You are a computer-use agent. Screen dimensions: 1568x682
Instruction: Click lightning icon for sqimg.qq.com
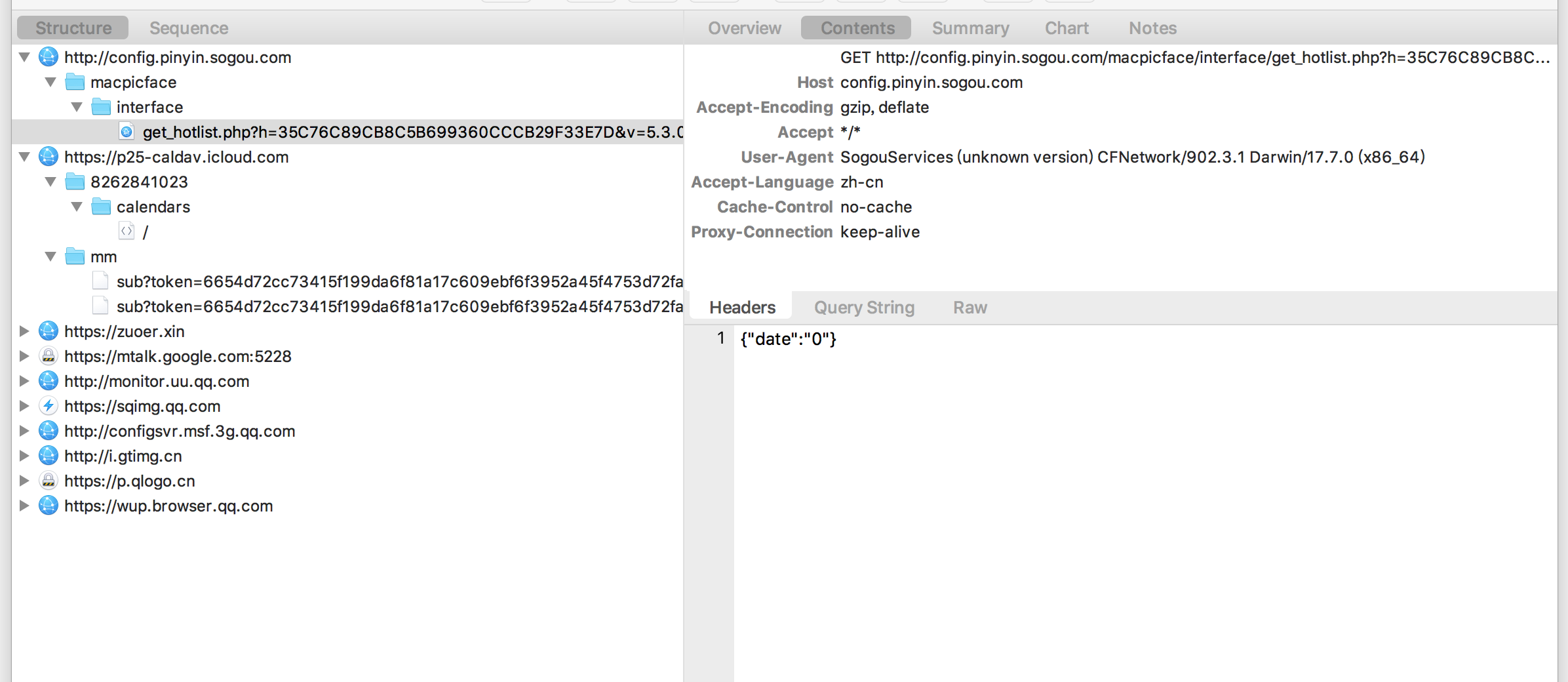pyautogui.click(x=49, y=406)
